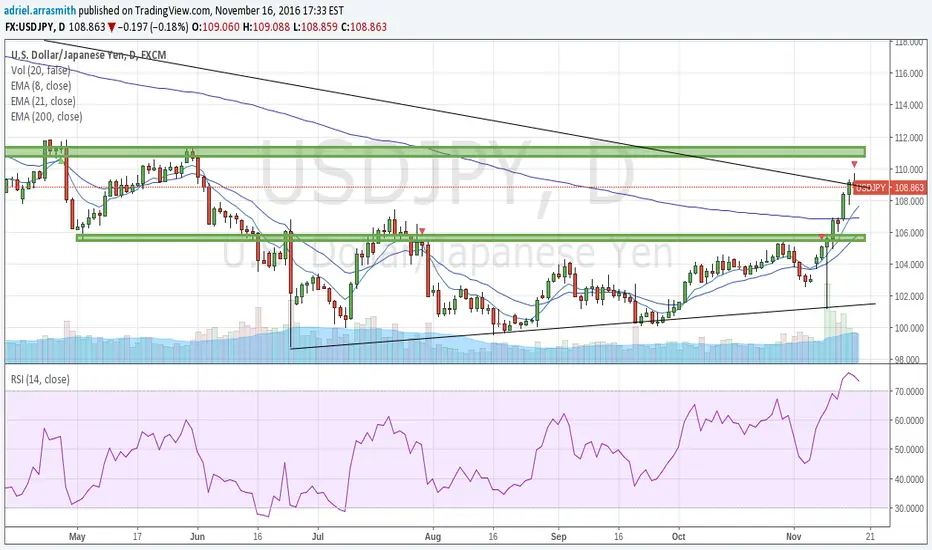This screenshot has height=550, width=932.
Task: Select the EMA (200, close) indicator label
Action: [x=46, y=117]
